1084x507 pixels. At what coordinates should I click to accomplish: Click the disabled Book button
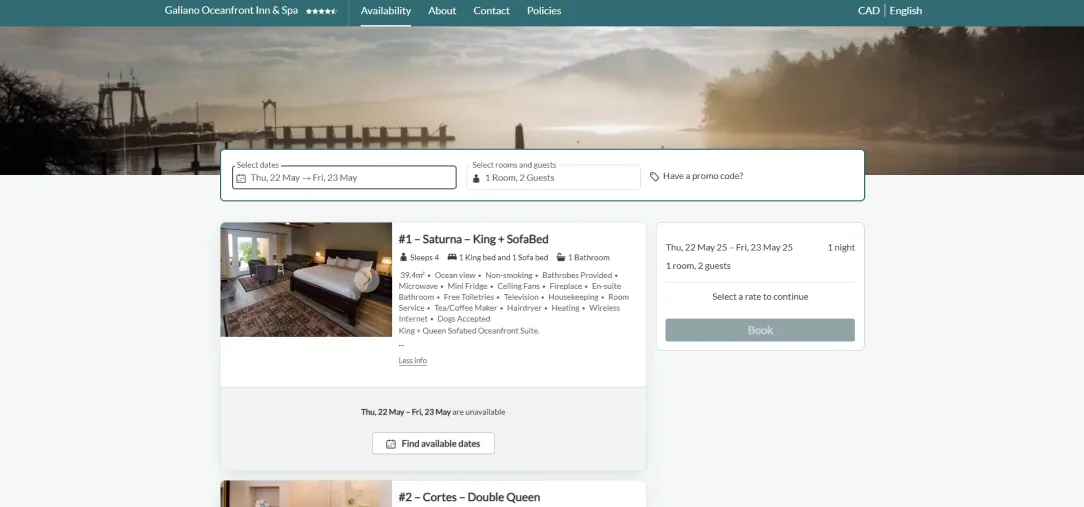760,330
